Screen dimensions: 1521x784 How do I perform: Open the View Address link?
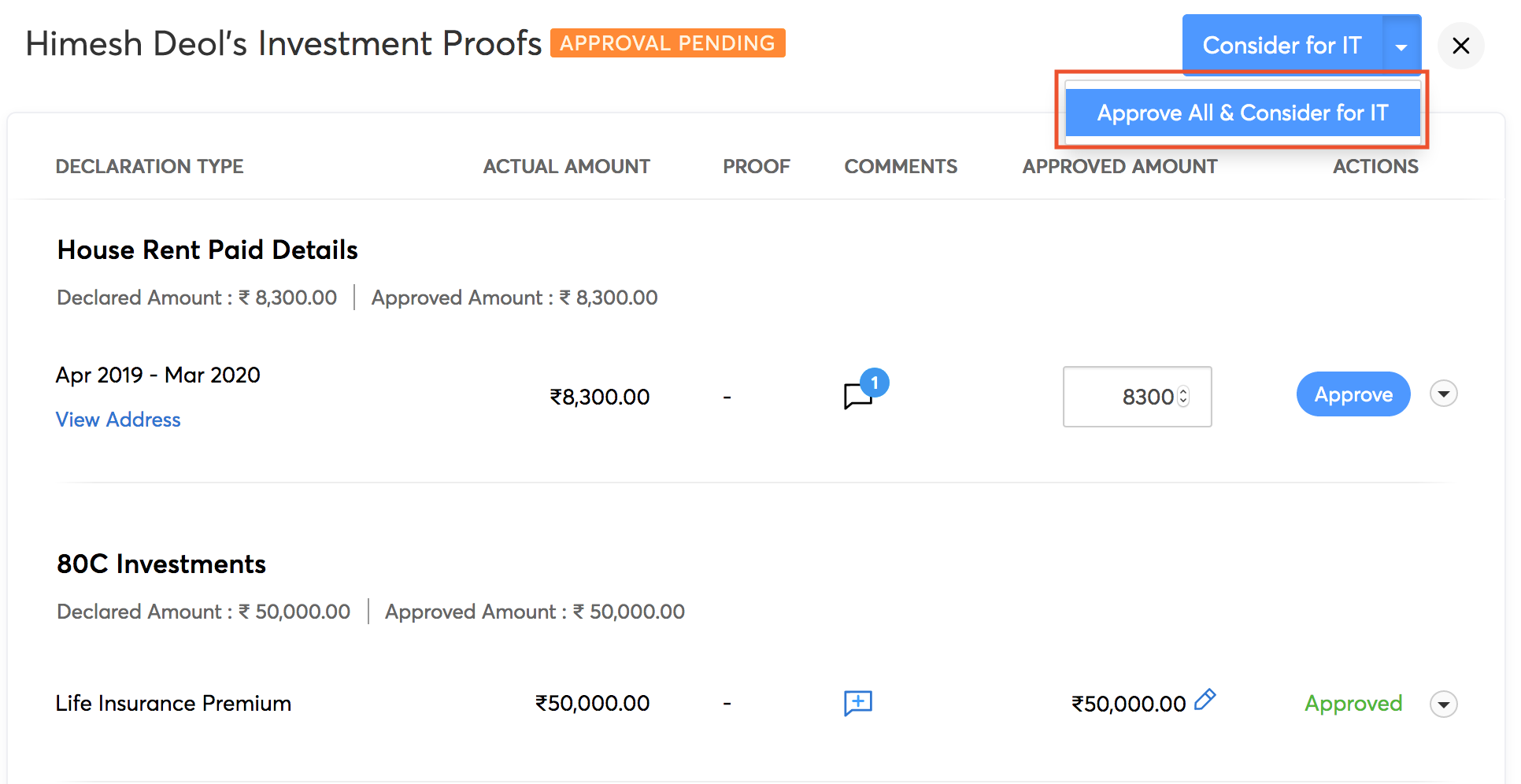point(118,420)
